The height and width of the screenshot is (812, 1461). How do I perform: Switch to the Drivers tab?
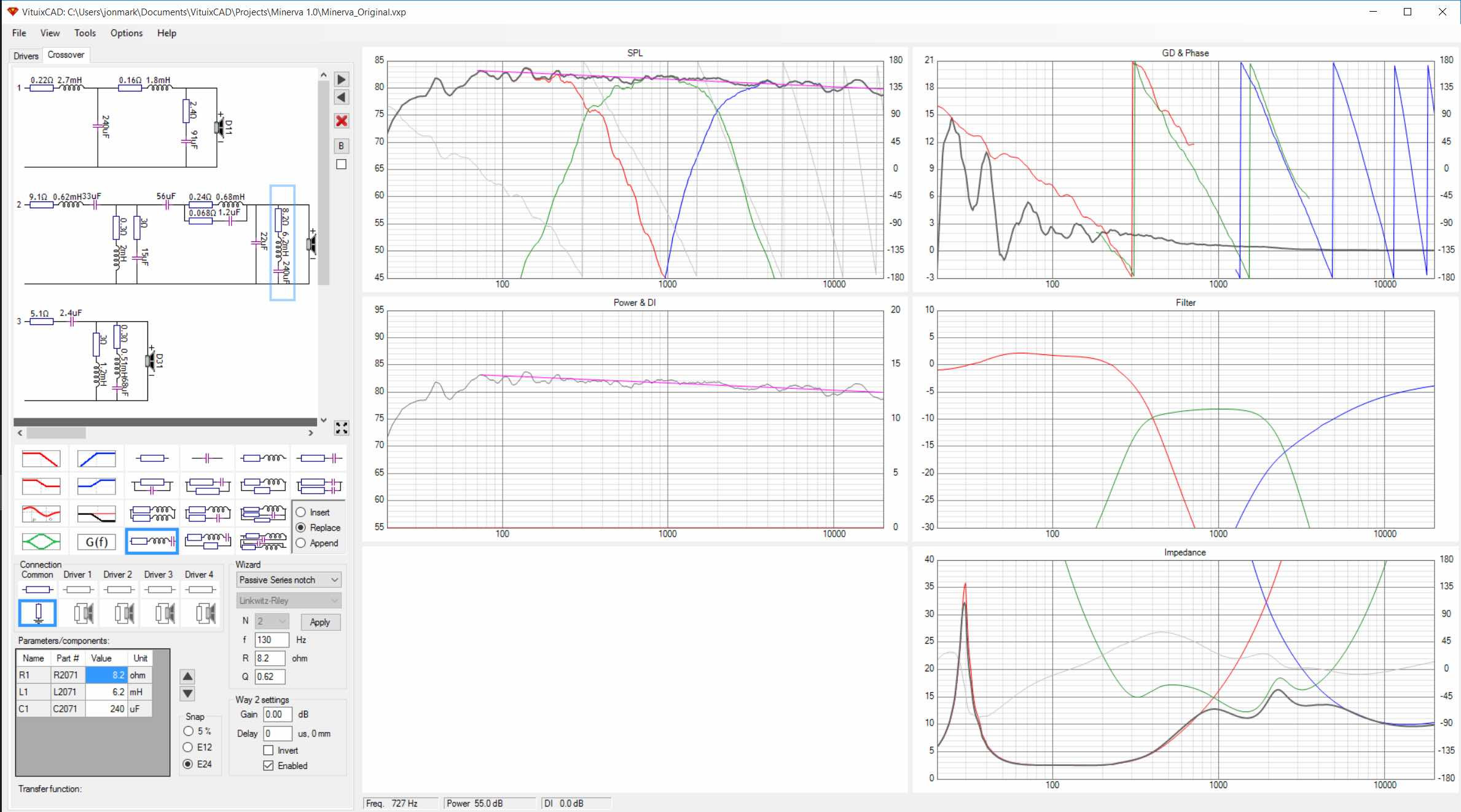pos(26,56)
